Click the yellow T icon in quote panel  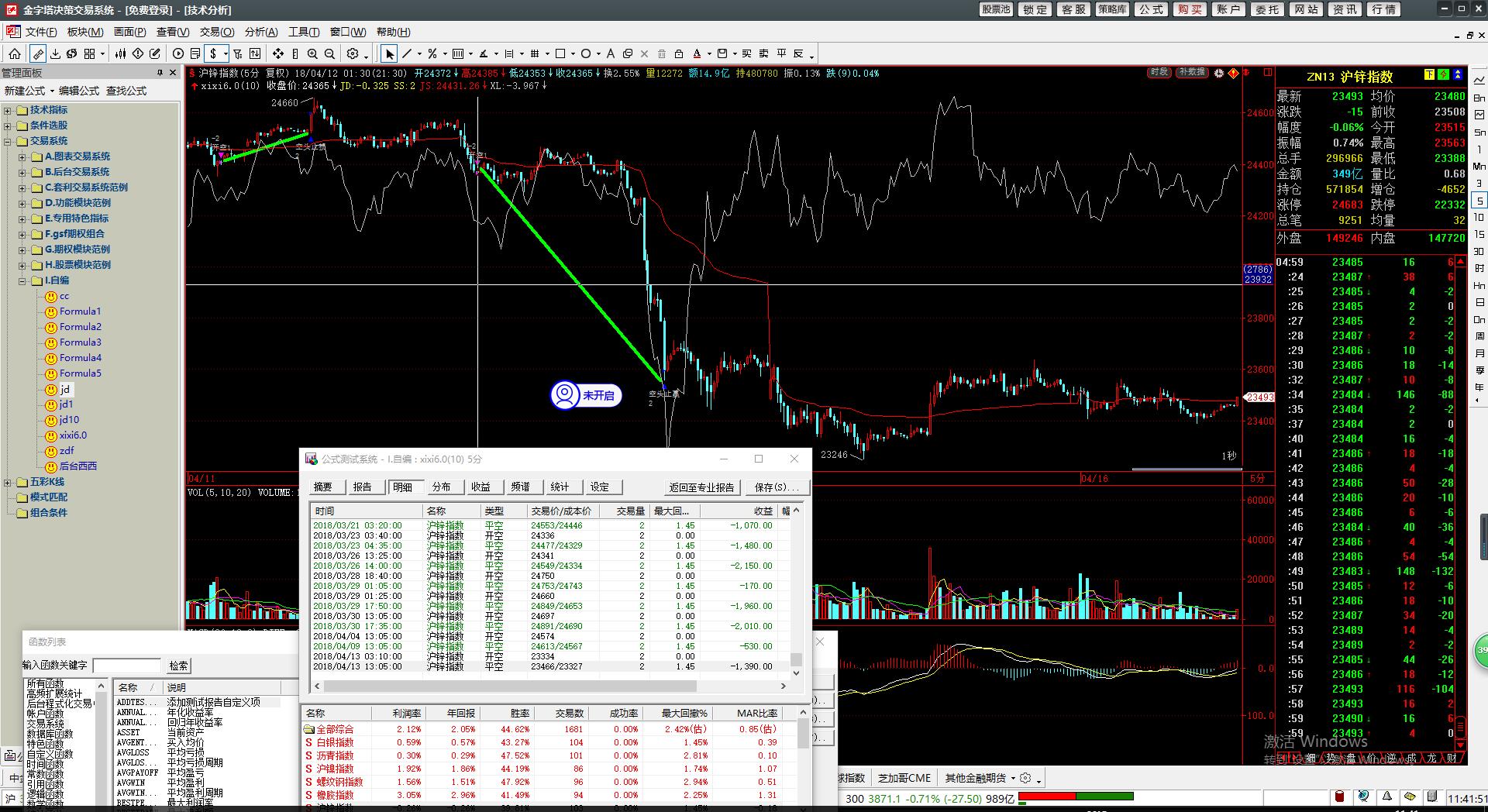pos(1429,75)
